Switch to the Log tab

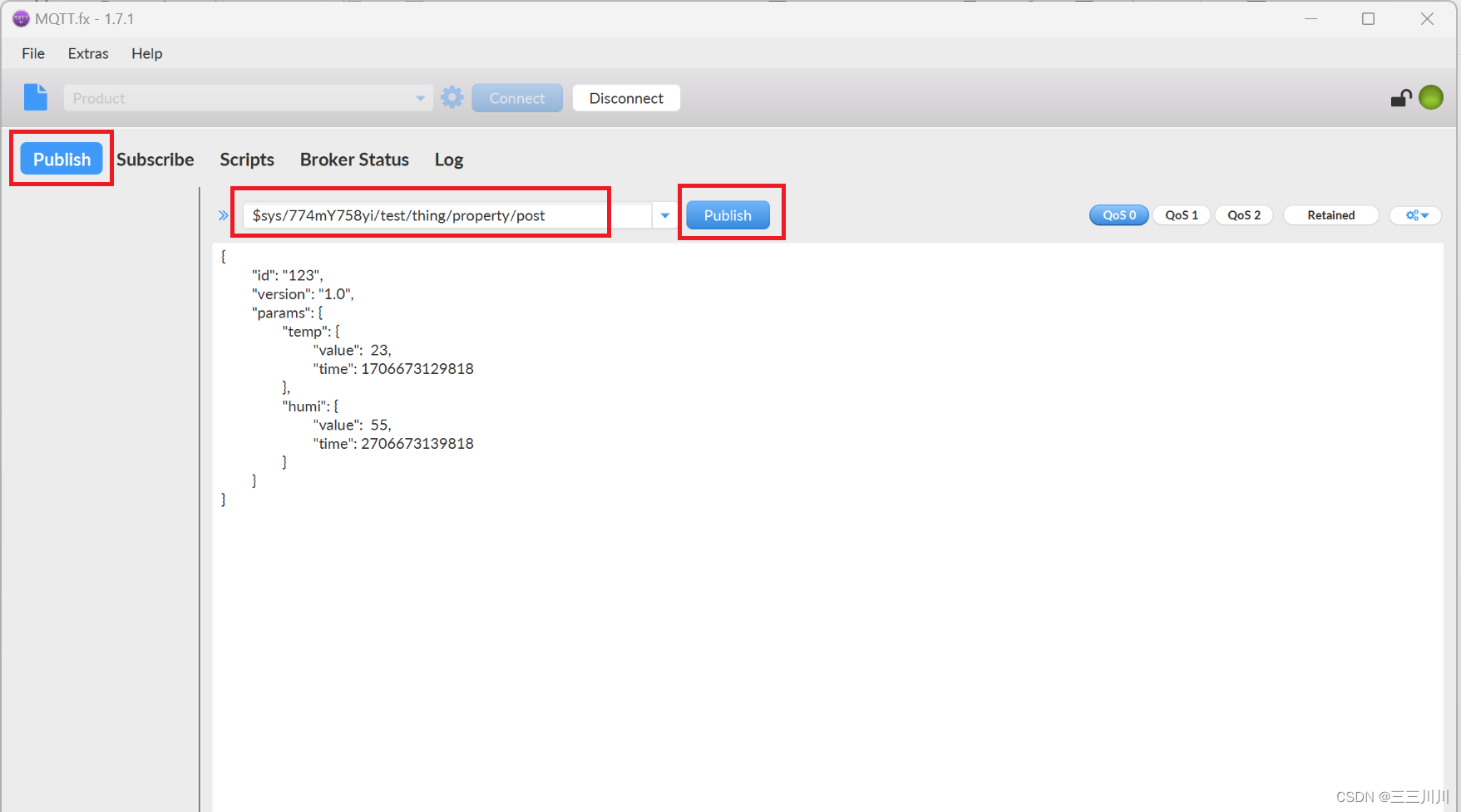tap(449, 159)
